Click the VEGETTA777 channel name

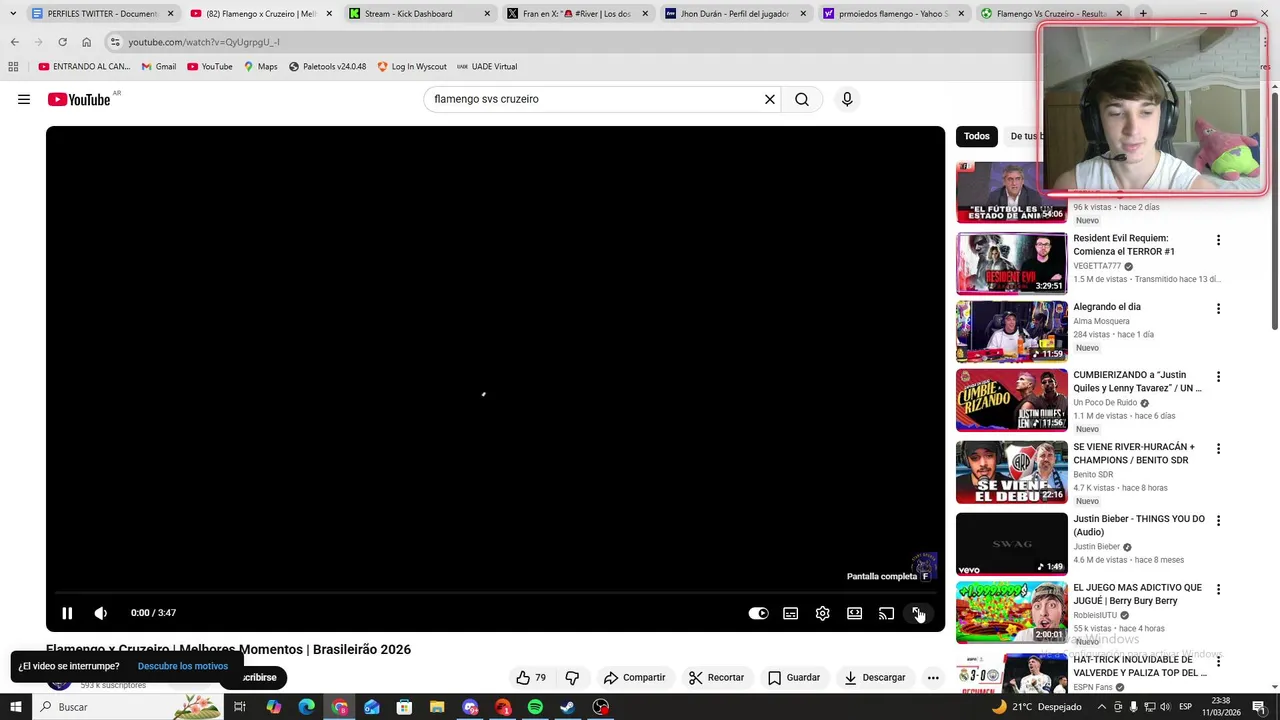[x=1097, y=266]
